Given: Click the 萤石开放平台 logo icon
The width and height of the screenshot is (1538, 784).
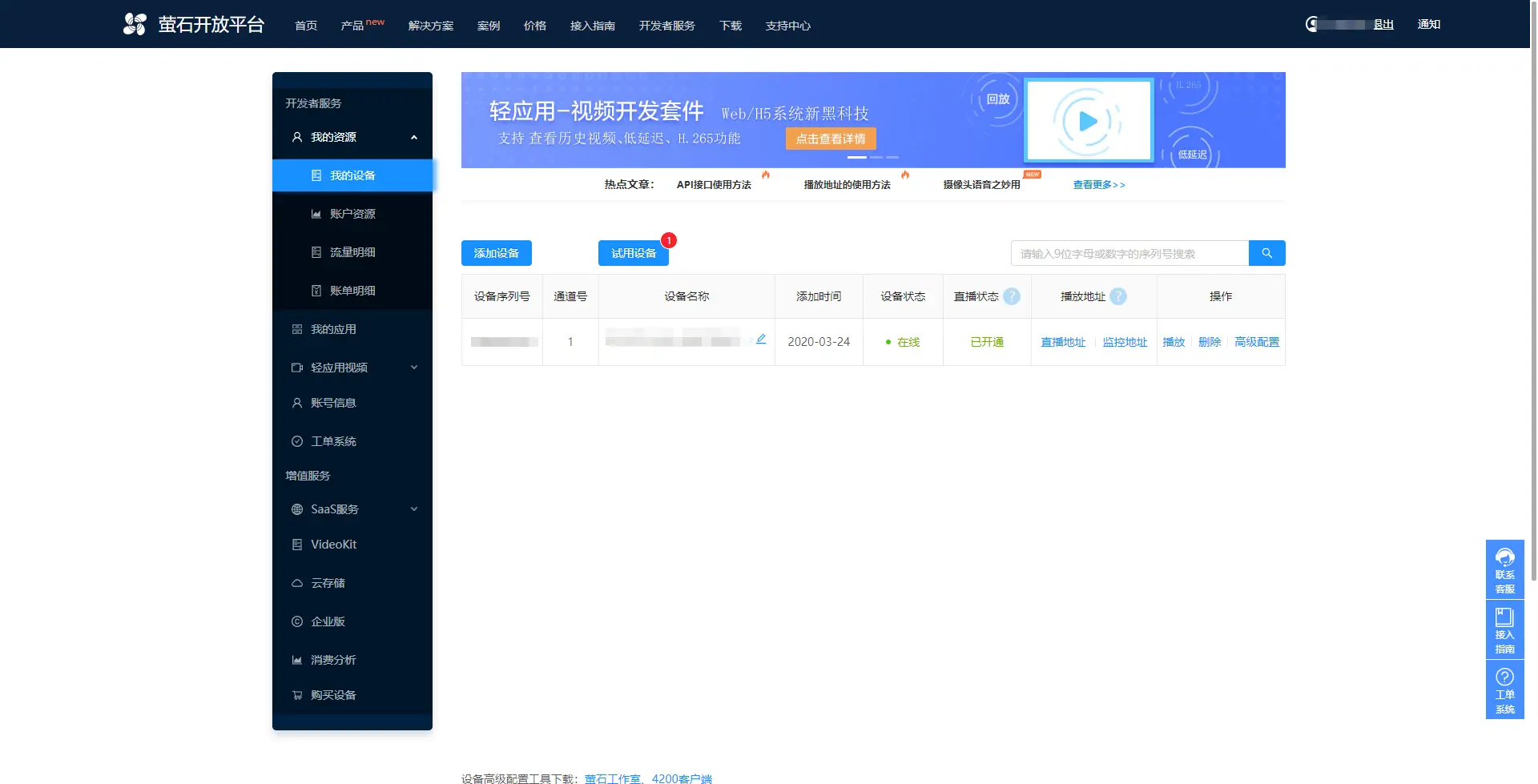Looking at the screenshot, I should (135, 24).
